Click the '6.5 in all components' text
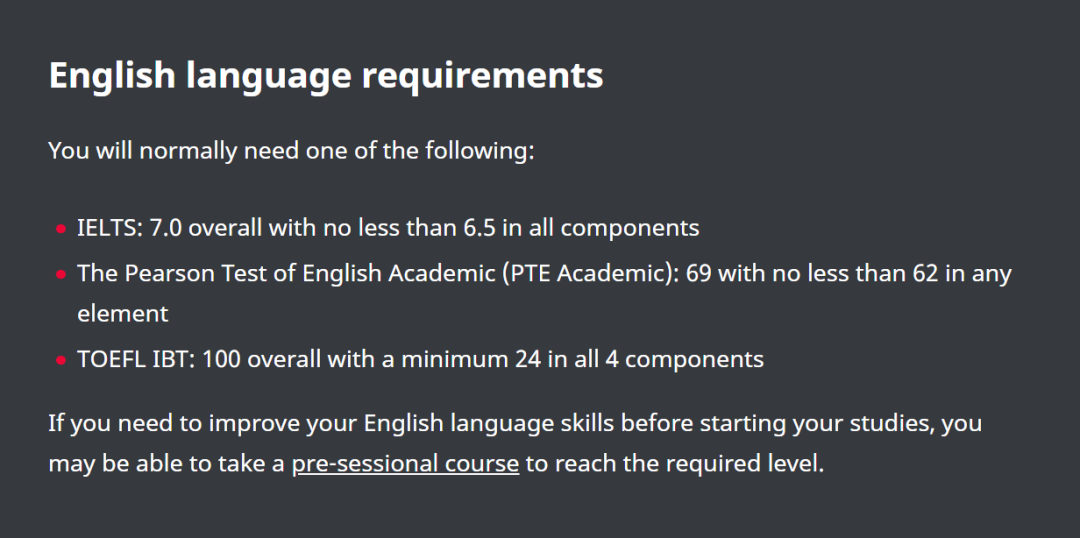 tap(581, 228)
